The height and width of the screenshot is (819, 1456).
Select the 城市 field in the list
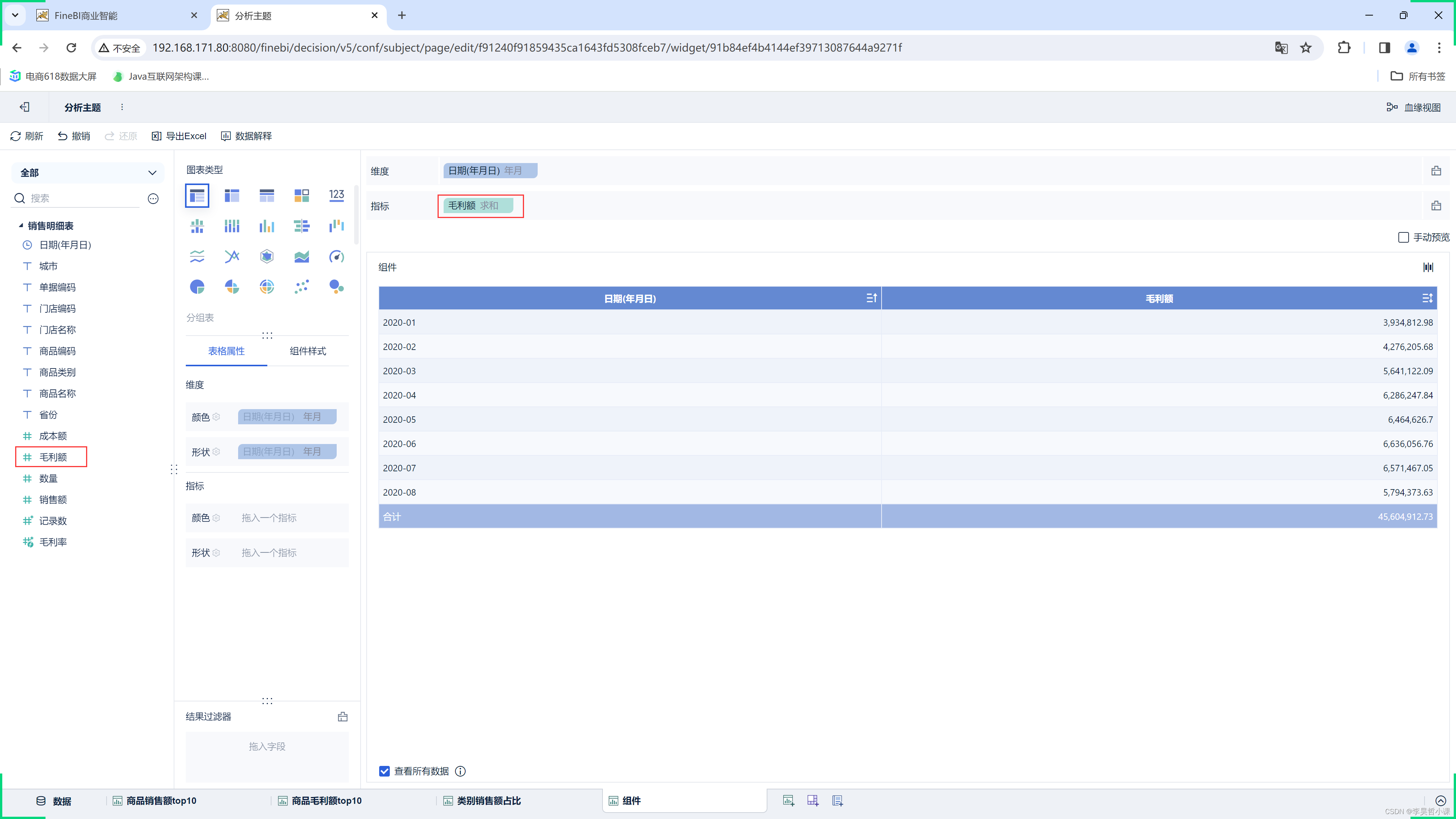click(x=48, y=266)
